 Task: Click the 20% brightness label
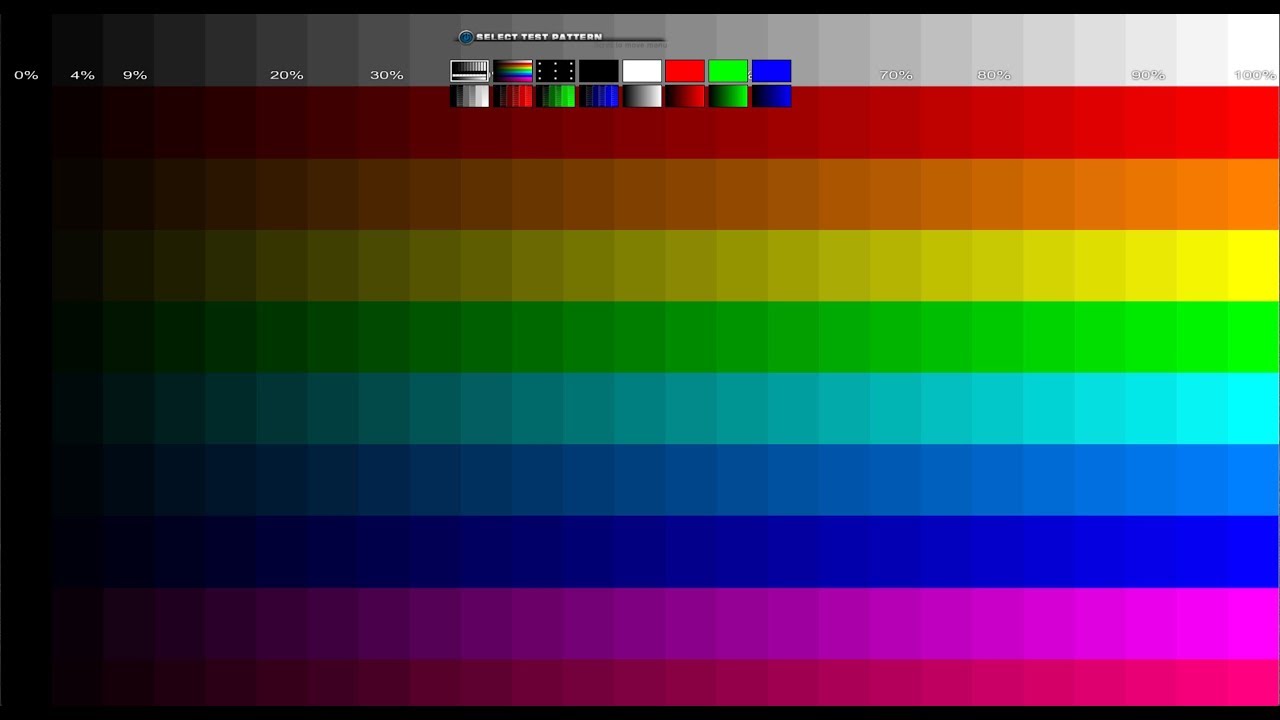tap(287, 75)
